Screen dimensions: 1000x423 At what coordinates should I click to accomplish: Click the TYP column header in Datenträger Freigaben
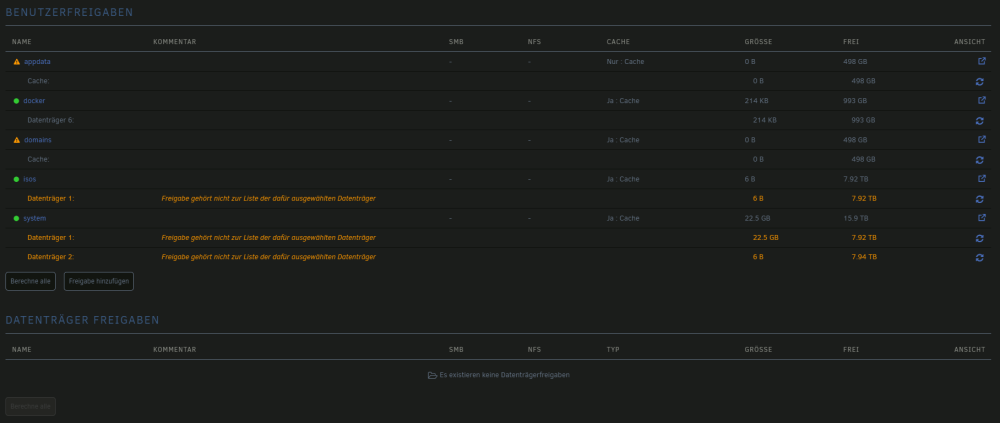pos(613,350)
